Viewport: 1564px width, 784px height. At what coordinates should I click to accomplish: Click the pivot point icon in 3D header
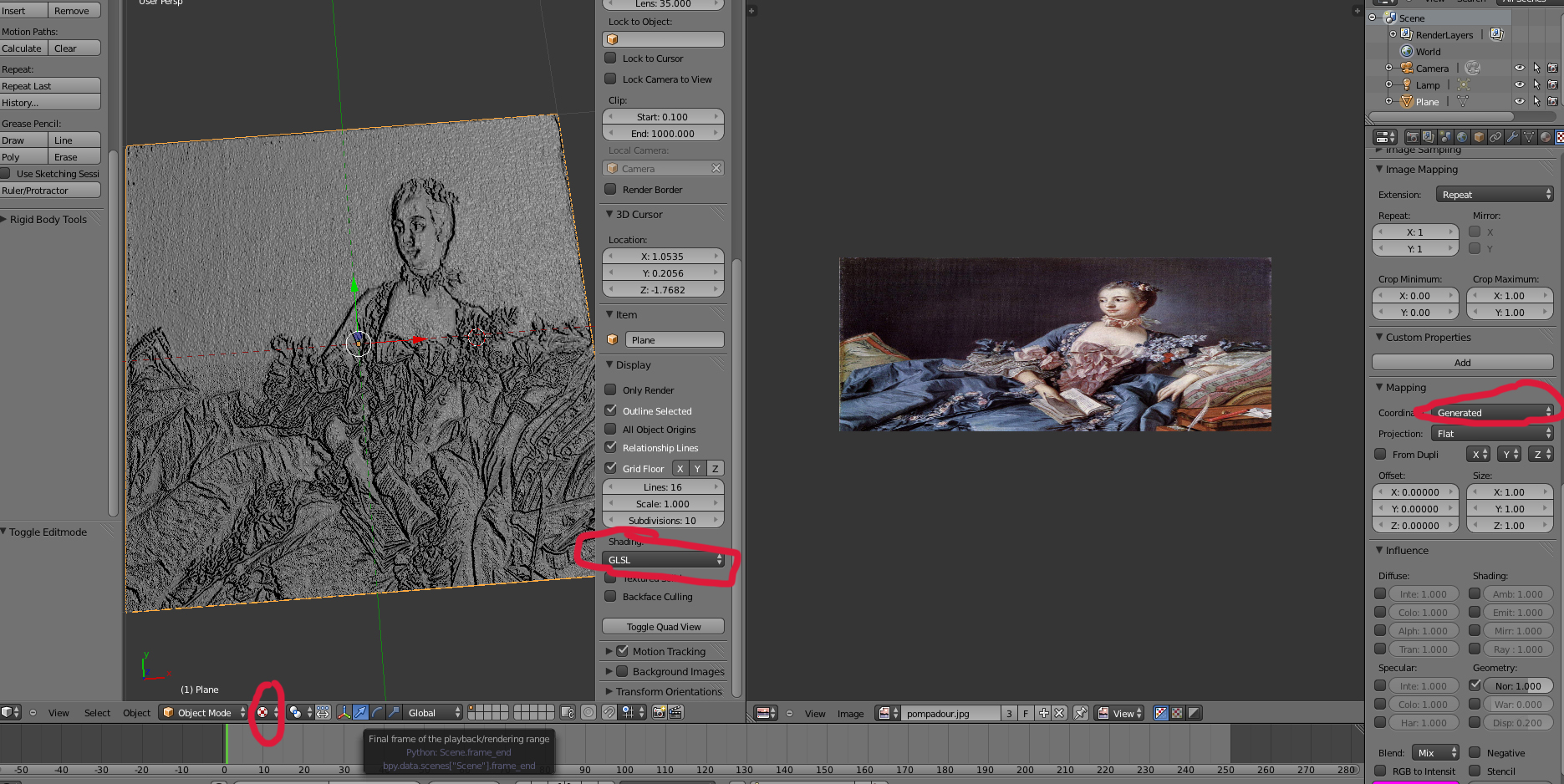pos(295,712)
